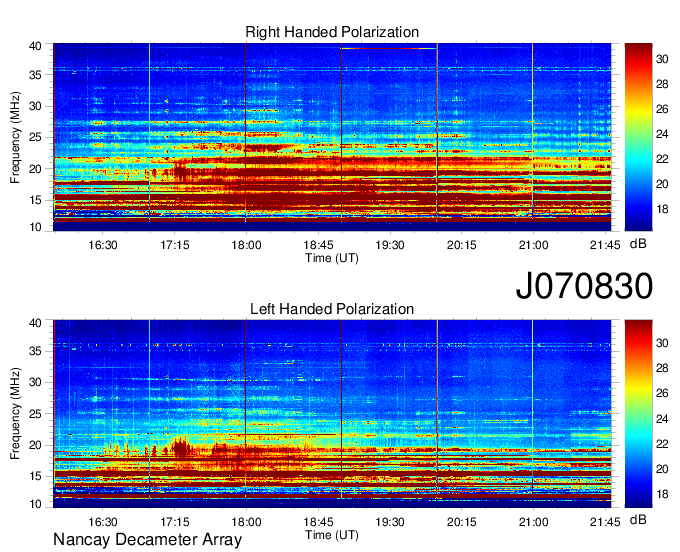Click the J070830 observation label

[x=584, y=286]
